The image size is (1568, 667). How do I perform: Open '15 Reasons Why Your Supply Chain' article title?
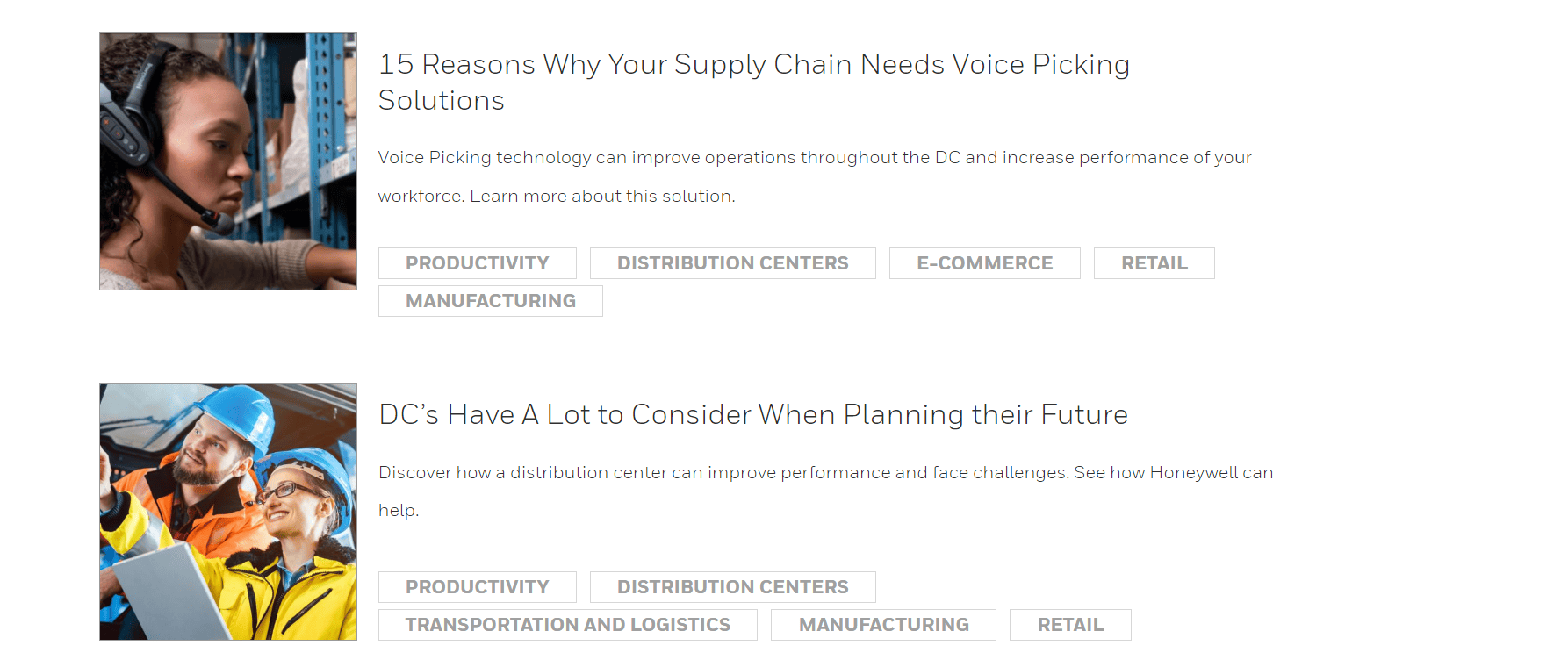coord(754,82)
